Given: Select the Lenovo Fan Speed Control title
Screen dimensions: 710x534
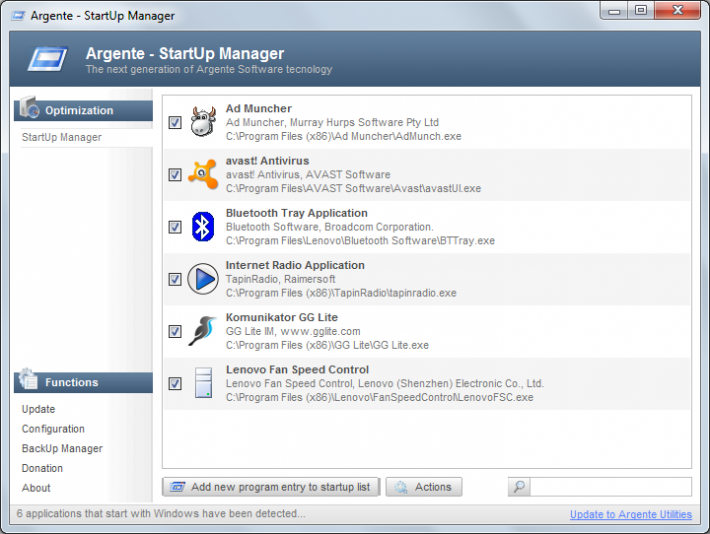Looking at the screenshot, I should pos(297,370).
